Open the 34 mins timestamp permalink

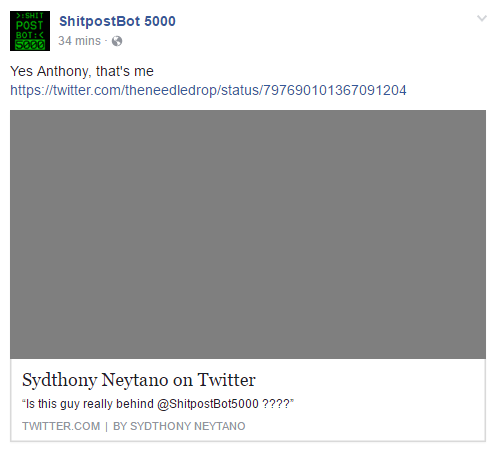tap(79, 41)
